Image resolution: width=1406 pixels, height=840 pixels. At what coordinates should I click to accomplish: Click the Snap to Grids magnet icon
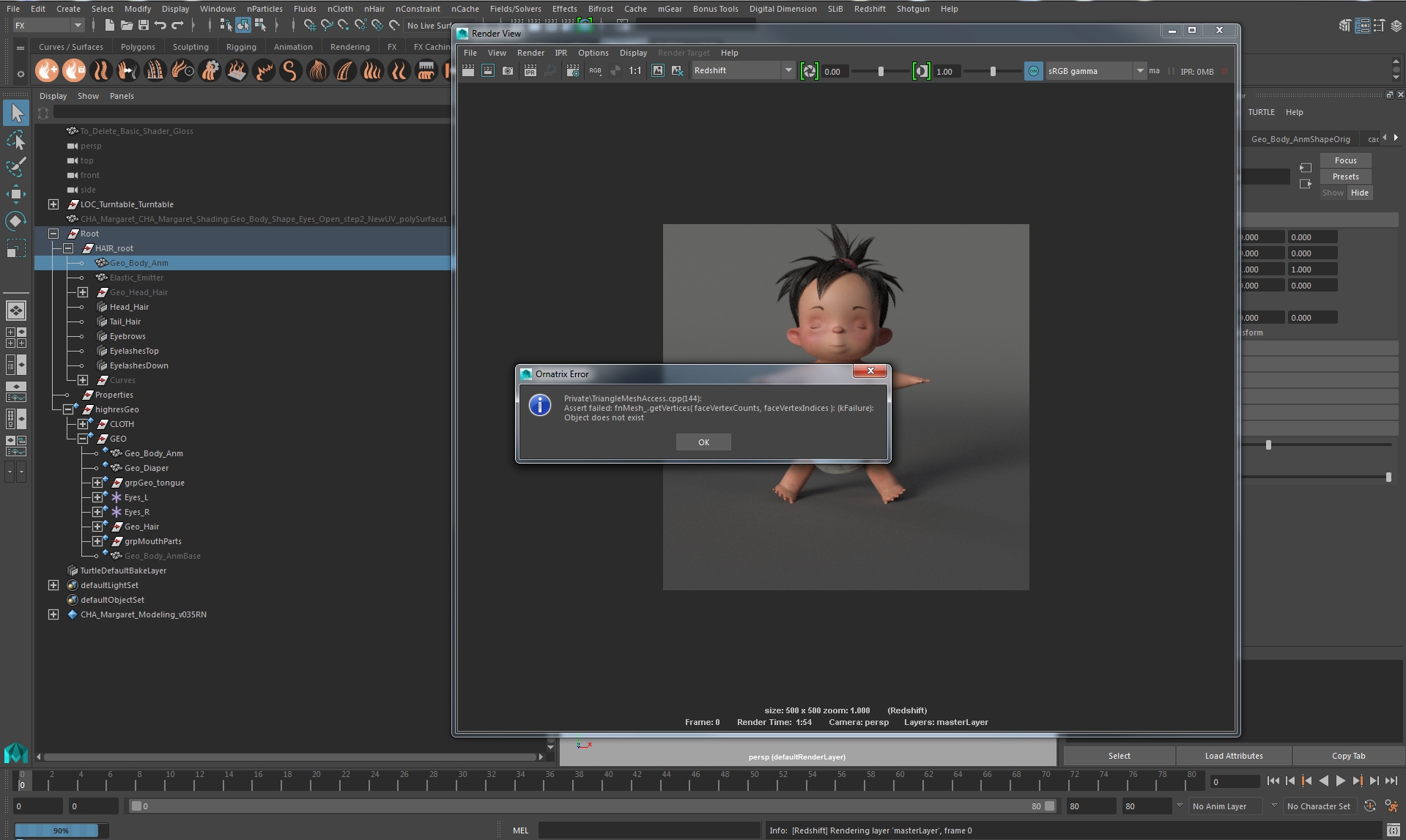click(310, 26)
